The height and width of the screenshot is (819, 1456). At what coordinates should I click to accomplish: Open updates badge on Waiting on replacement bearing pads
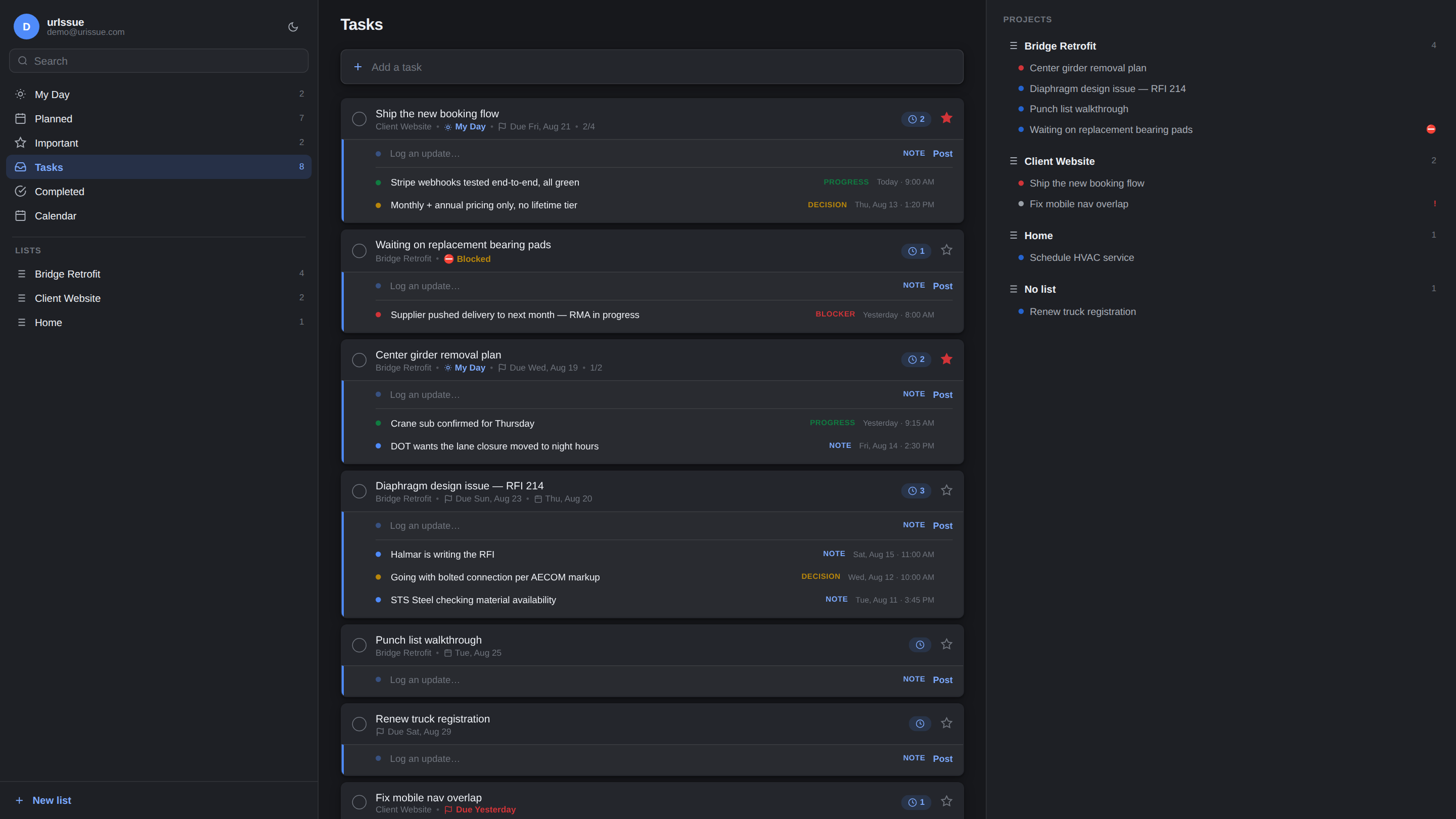tap(916, 251)
